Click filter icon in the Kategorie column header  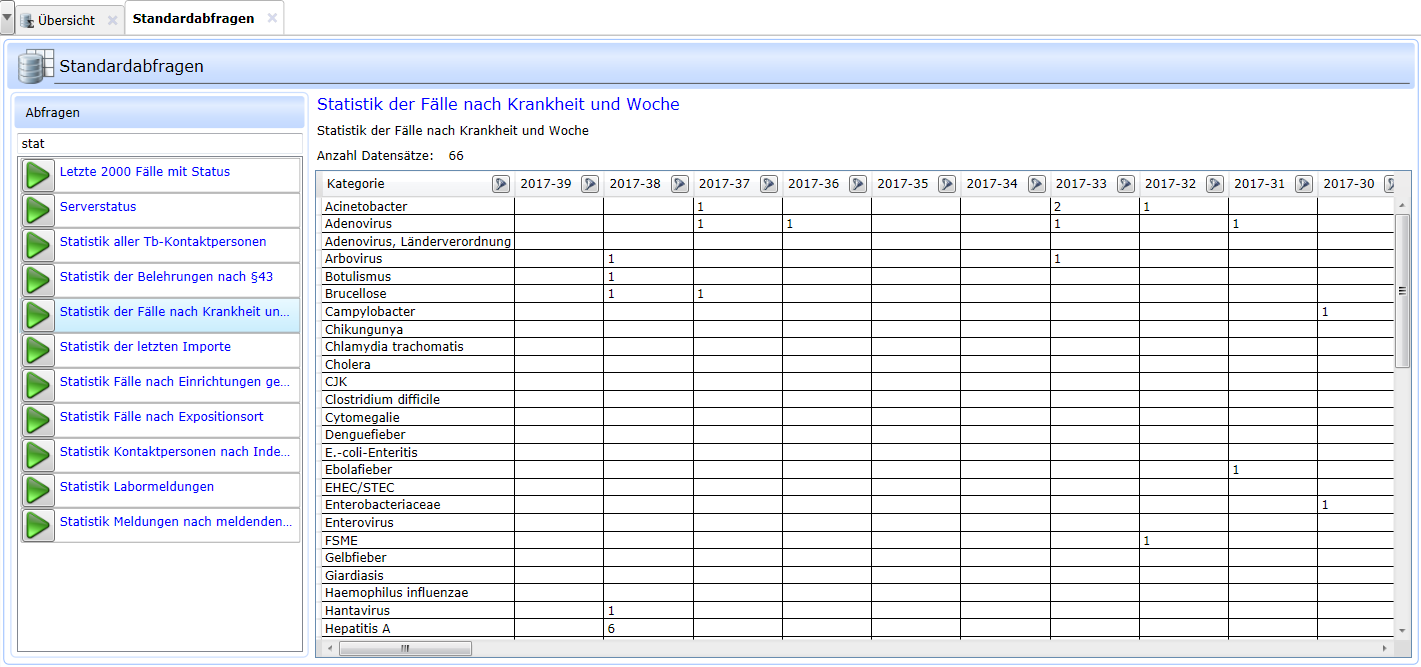point(501,184)
